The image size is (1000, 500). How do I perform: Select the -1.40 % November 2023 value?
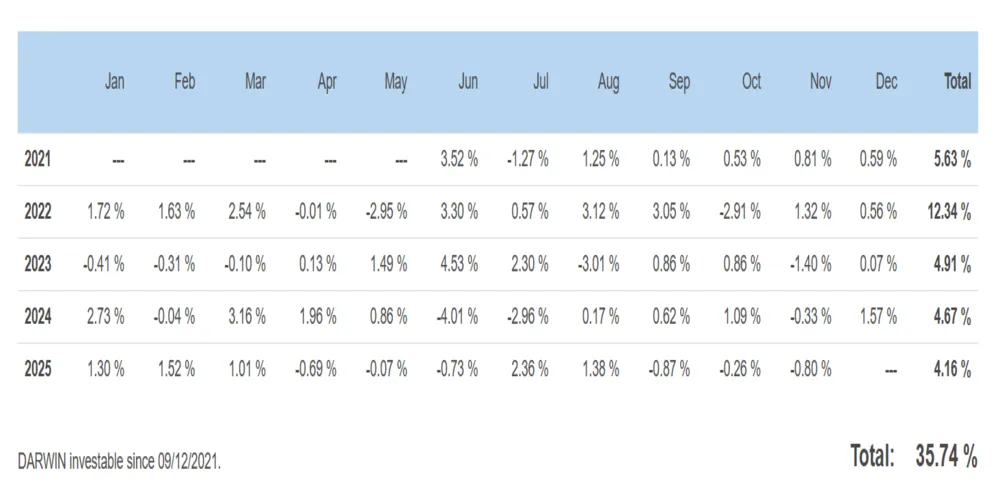click(811, 264)
